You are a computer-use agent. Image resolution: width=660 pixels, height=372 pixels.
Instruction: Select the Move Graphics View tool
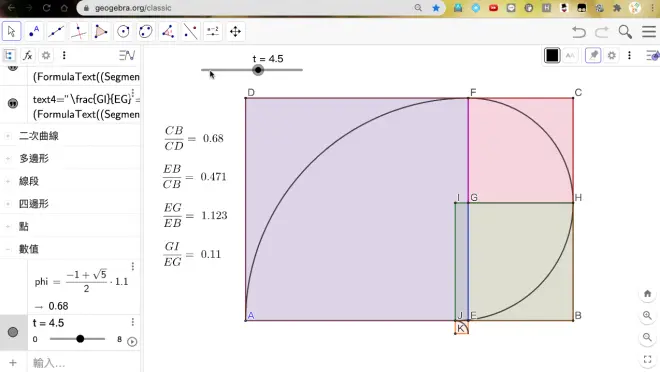235,32
